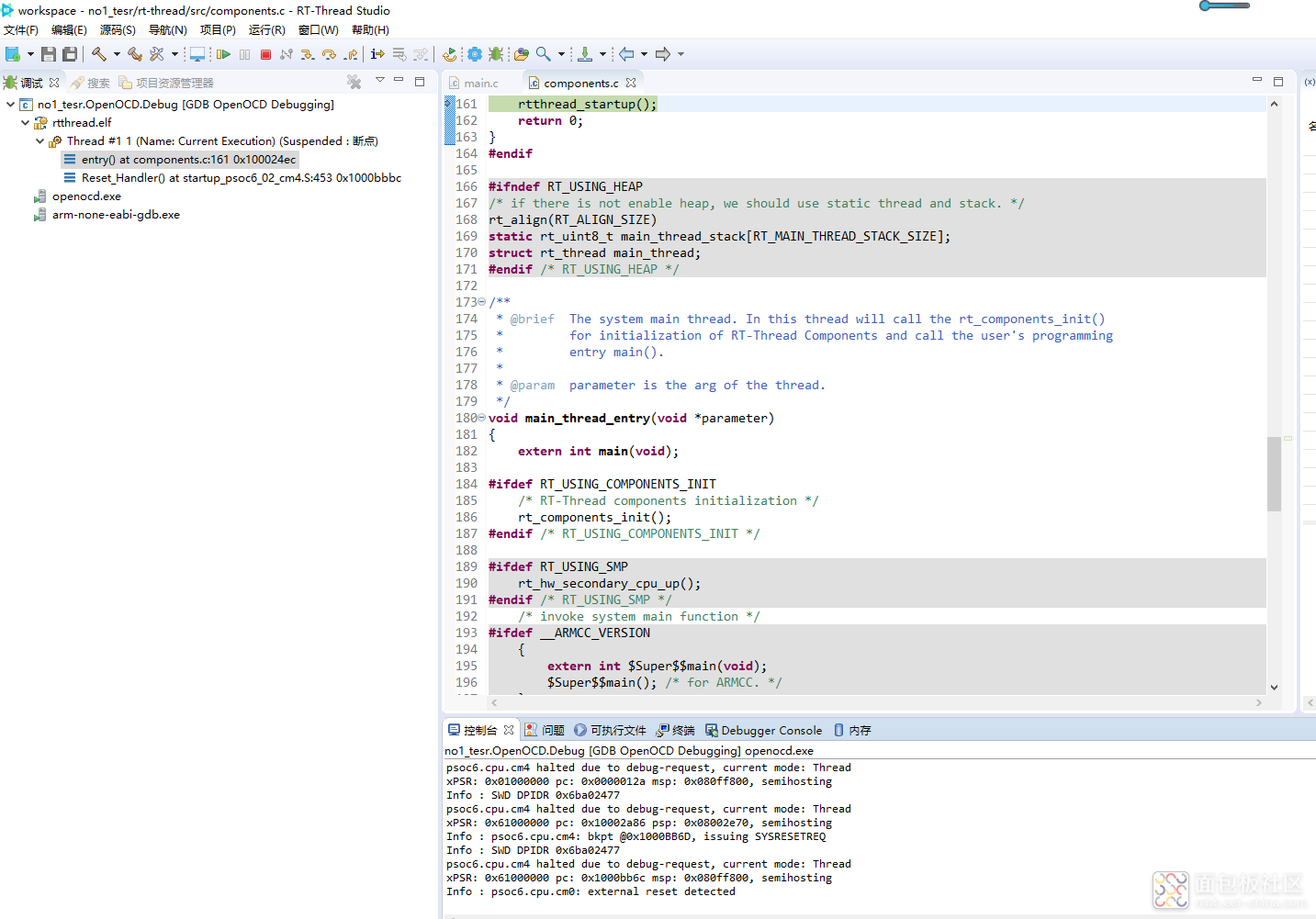Switch to 内存 tab
The width and height of the screenshot is (1316, 919).
point(852,731)
